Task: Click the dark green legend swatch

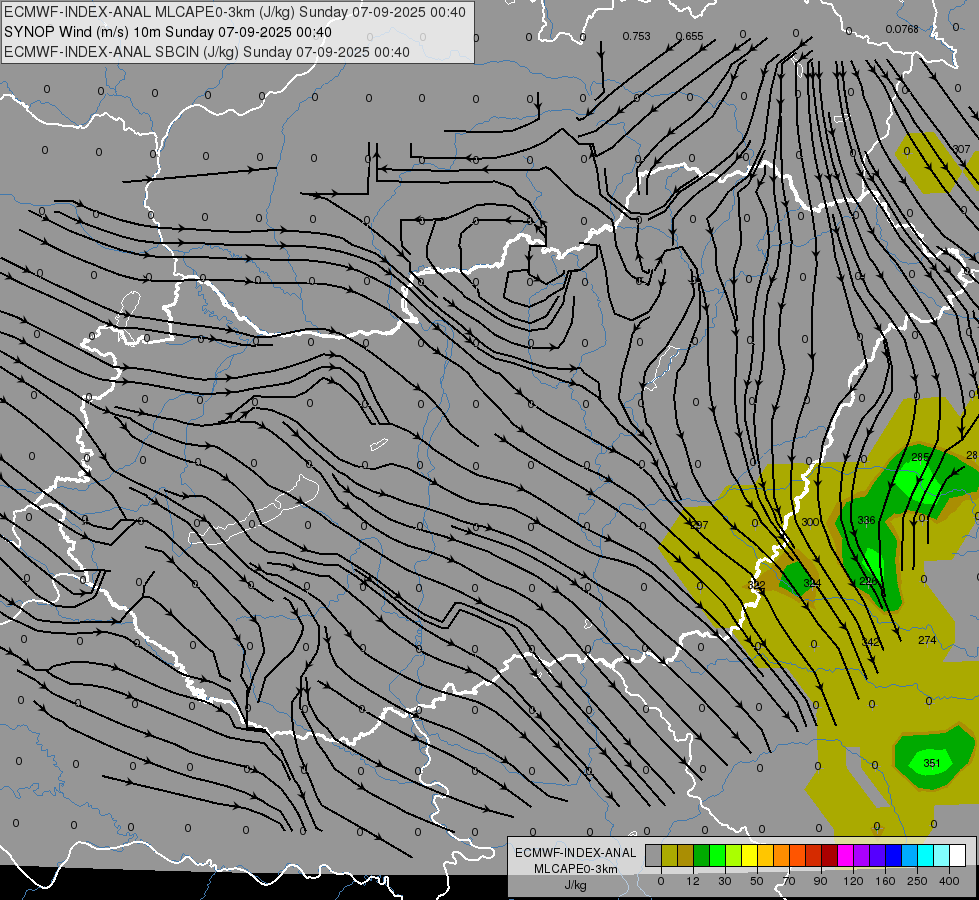Action: coord(702,855)
